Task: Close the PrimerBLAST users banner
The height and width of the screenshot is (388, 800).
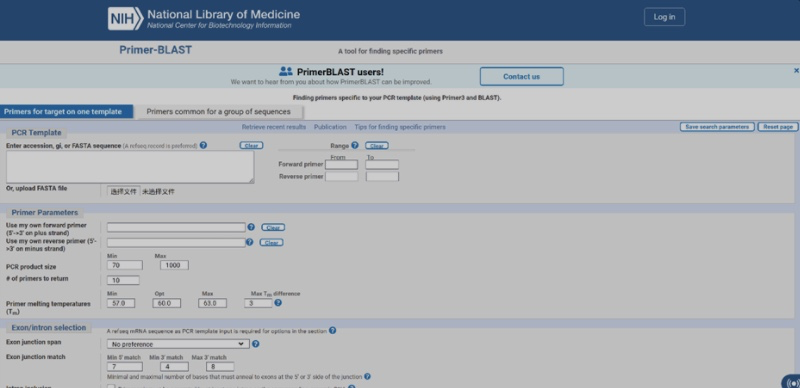Action: 796,70
